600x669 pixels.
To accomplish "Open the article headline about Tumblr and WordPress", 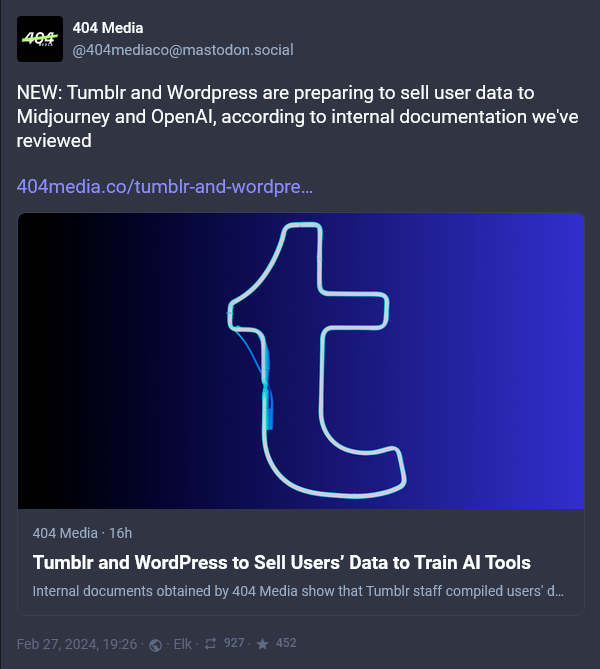I will pos(282,563).
